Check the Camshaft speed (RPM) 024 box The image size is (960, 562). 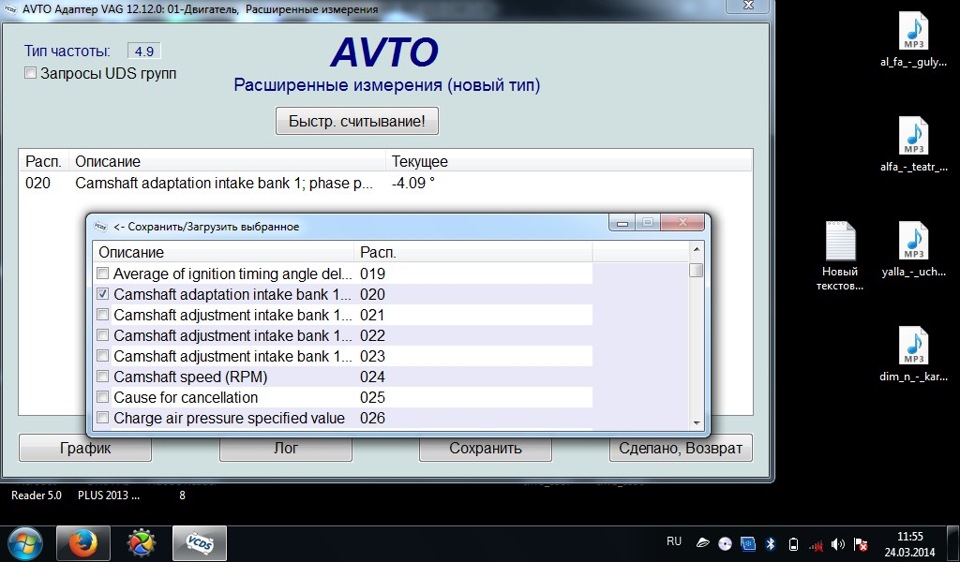pyautogui.click(x=103, y=377)
